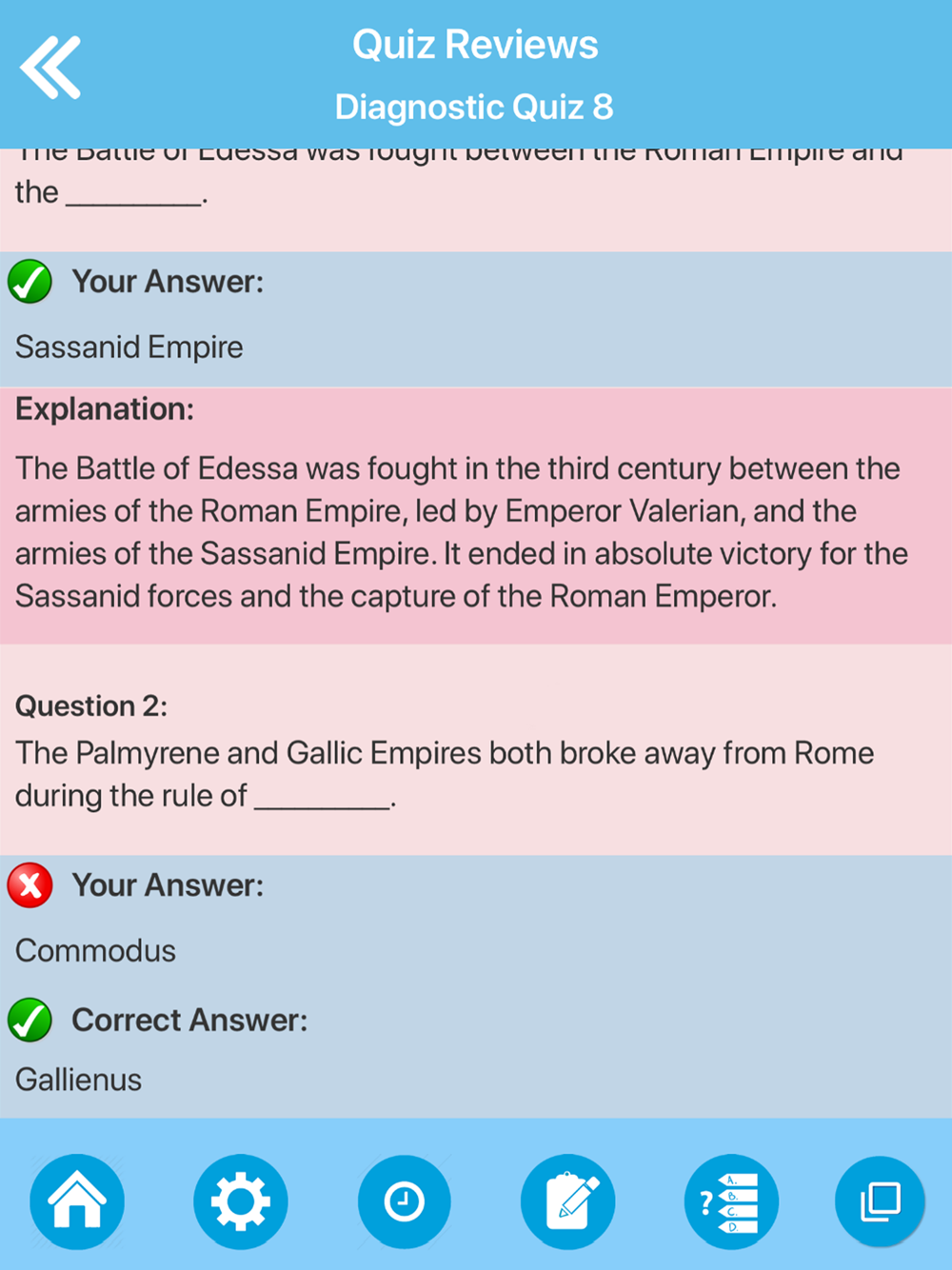
Task: Tap the Gallienus correct answer text
Action: [78, 1081]
